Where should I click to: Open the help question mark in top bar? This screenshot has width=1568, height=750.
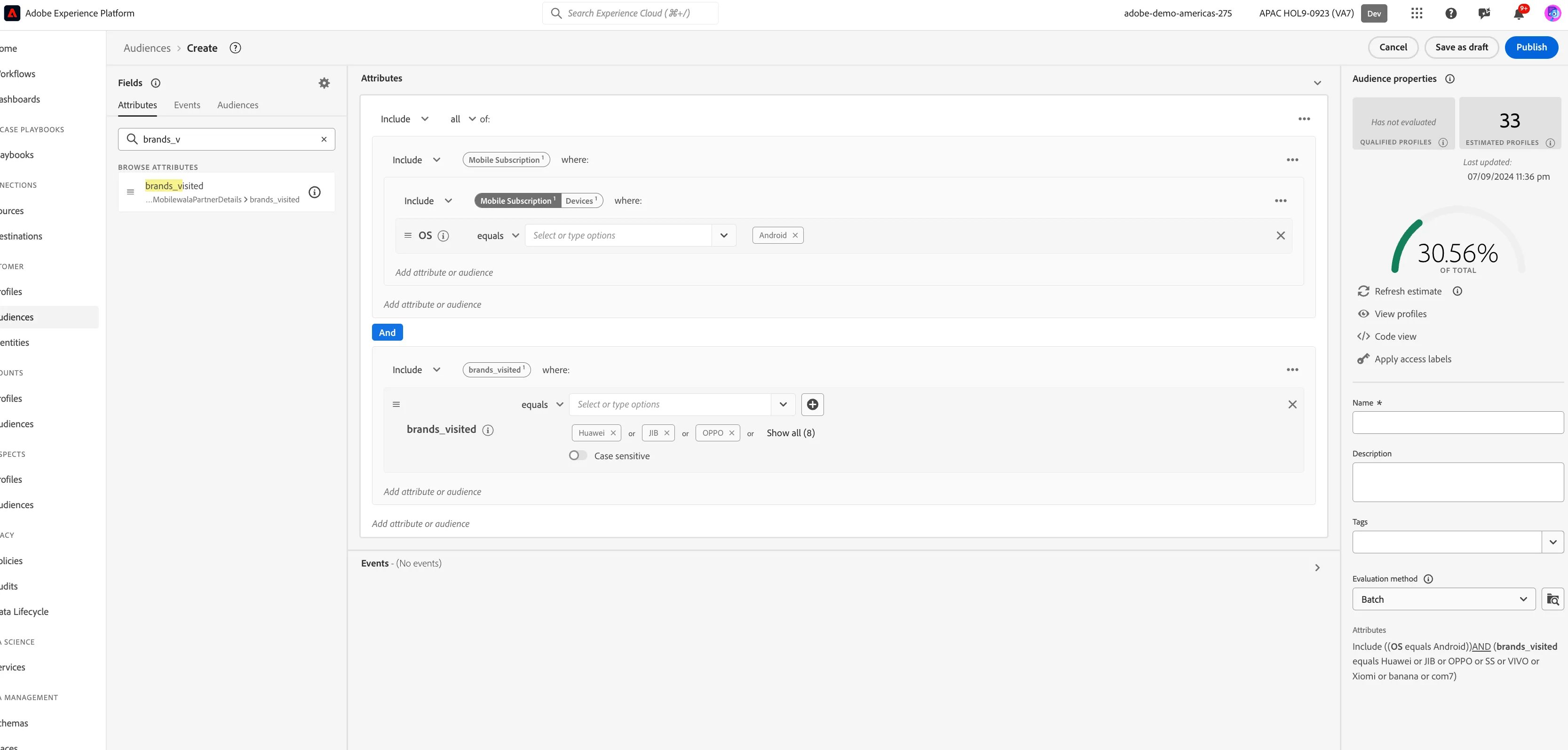coord(1451,13)
